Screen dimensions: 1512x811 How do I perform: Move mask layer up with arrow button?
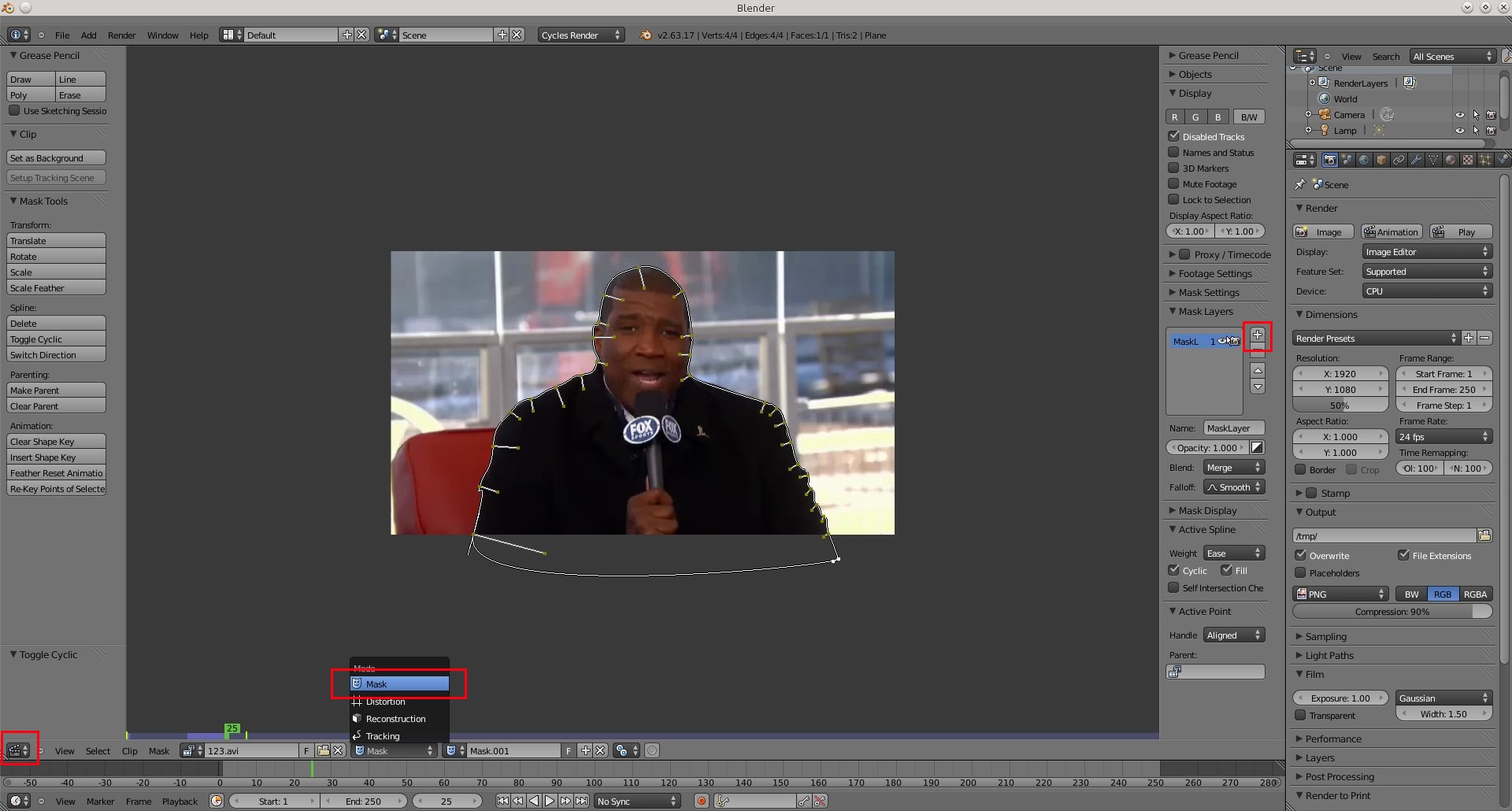(1258, 370)
